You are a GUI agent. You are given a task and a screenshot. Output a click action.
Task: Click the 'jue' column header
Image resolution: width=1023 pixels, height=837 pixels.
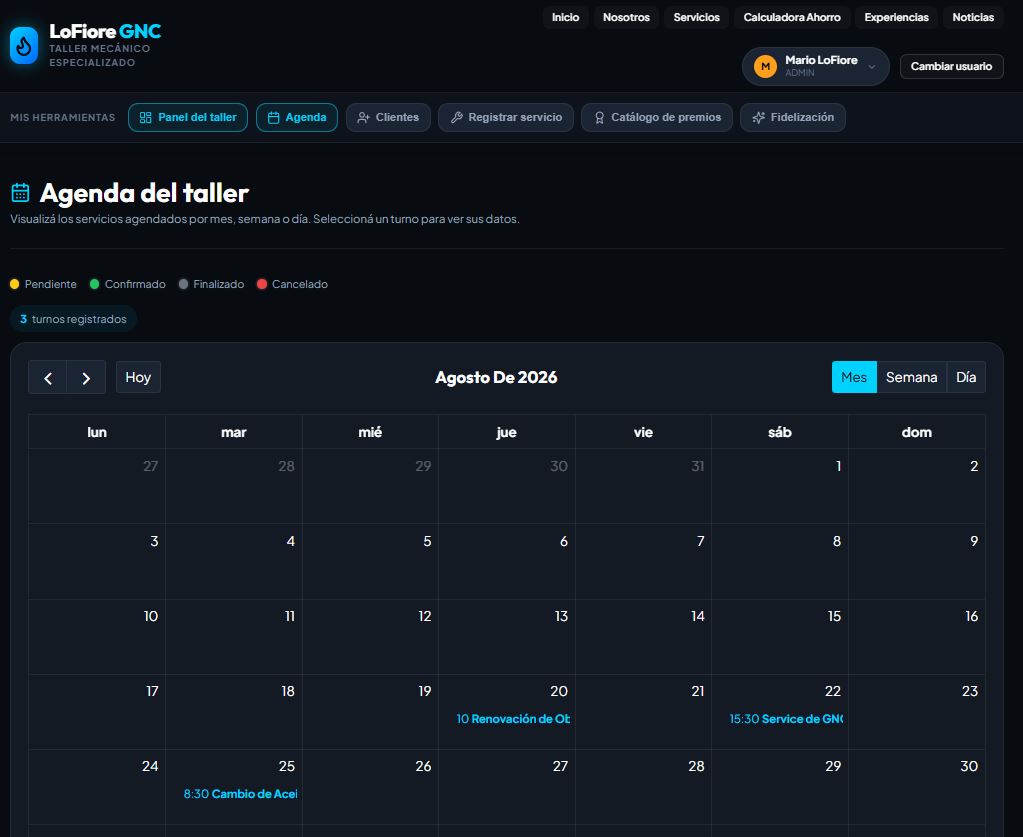506,433
